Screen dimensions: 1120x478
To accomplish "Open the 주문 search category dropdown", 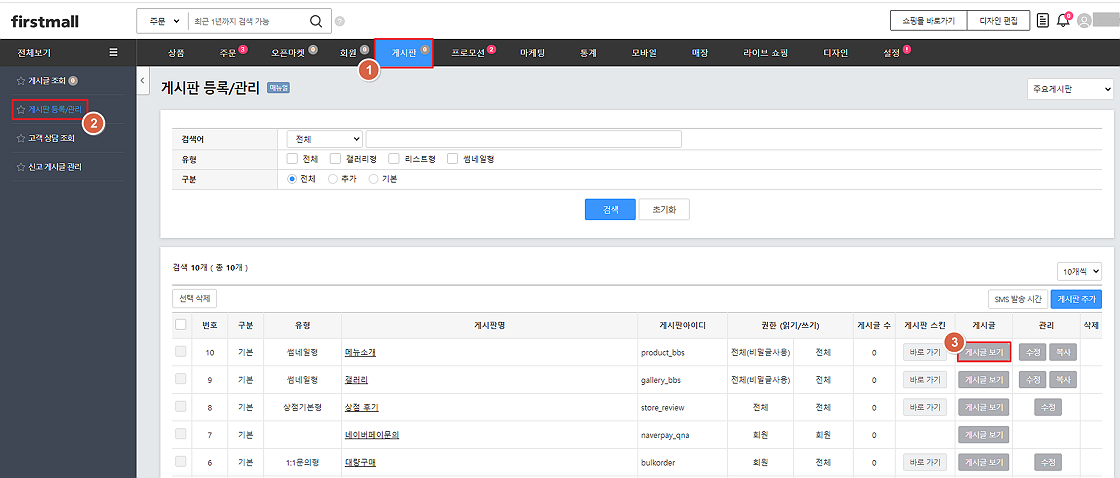I will click(162, 21).
